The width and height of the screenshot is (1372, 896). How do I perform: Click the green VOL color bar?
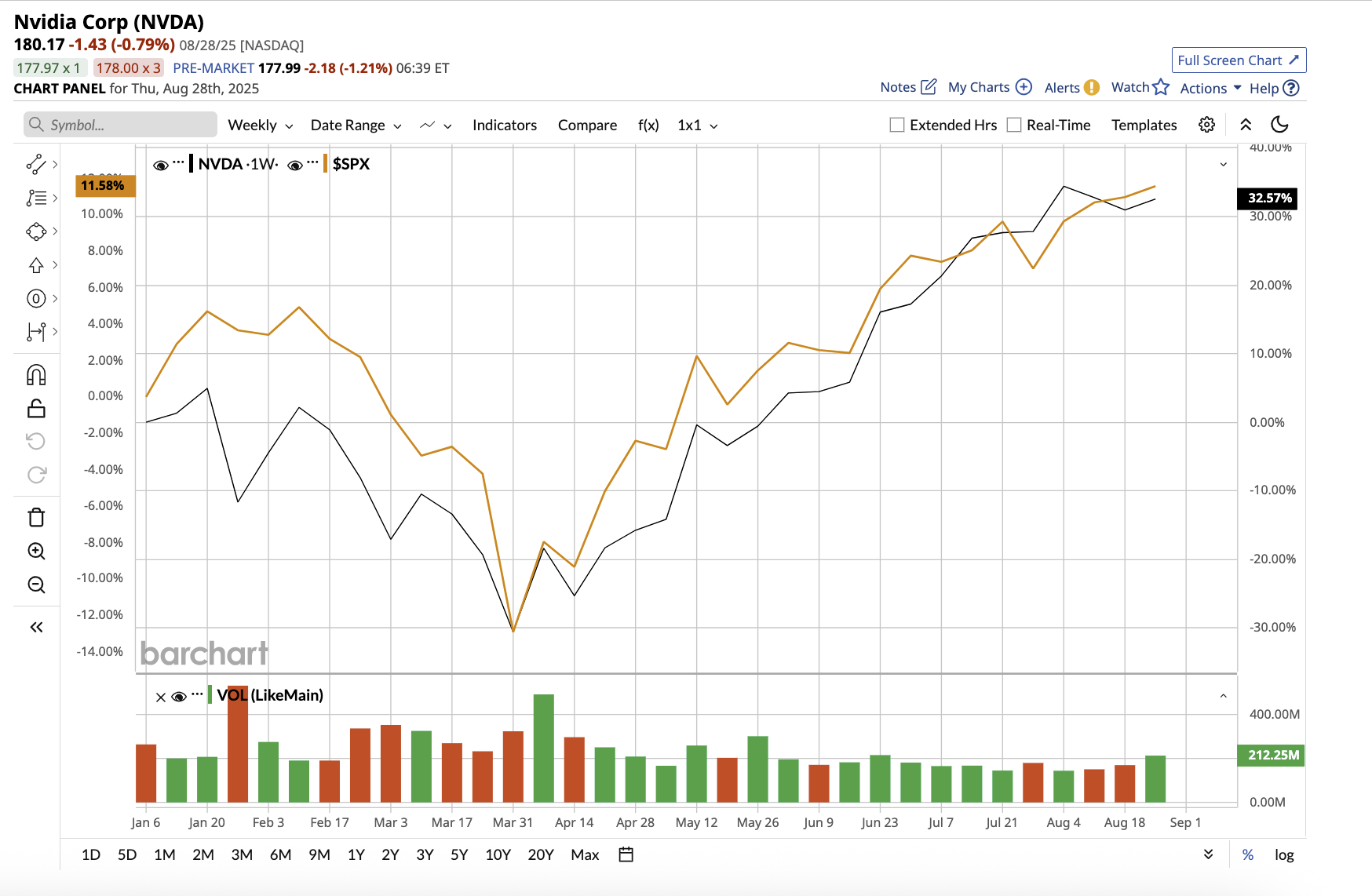(210, 694)
